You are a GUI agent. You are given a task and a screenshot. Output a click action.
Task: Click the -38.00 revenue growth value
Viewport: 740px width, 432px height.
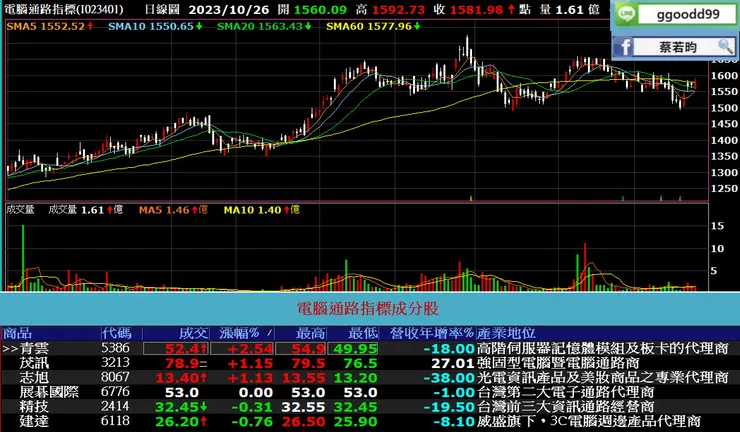(449, 378)
